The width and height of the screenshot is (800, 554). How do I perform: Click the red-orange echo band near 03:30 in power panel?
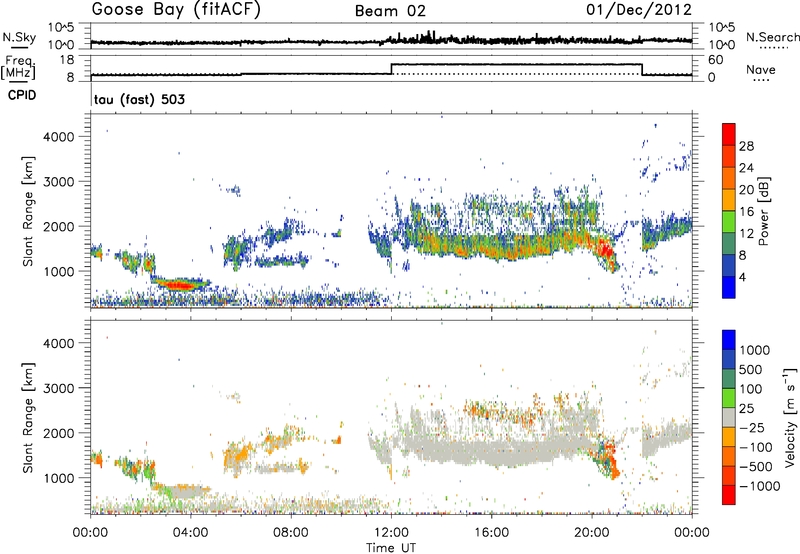pos(181,285)
